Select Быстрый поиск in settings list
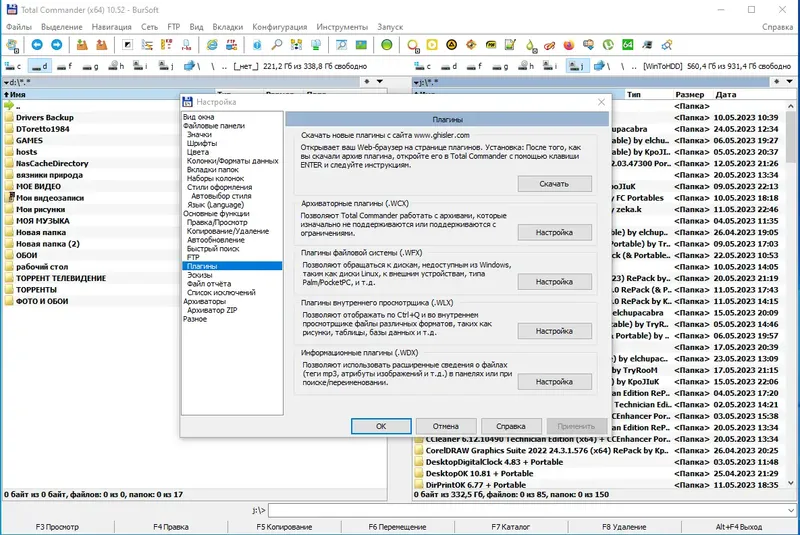Viewport: 800px width, 535px height. 213,248
